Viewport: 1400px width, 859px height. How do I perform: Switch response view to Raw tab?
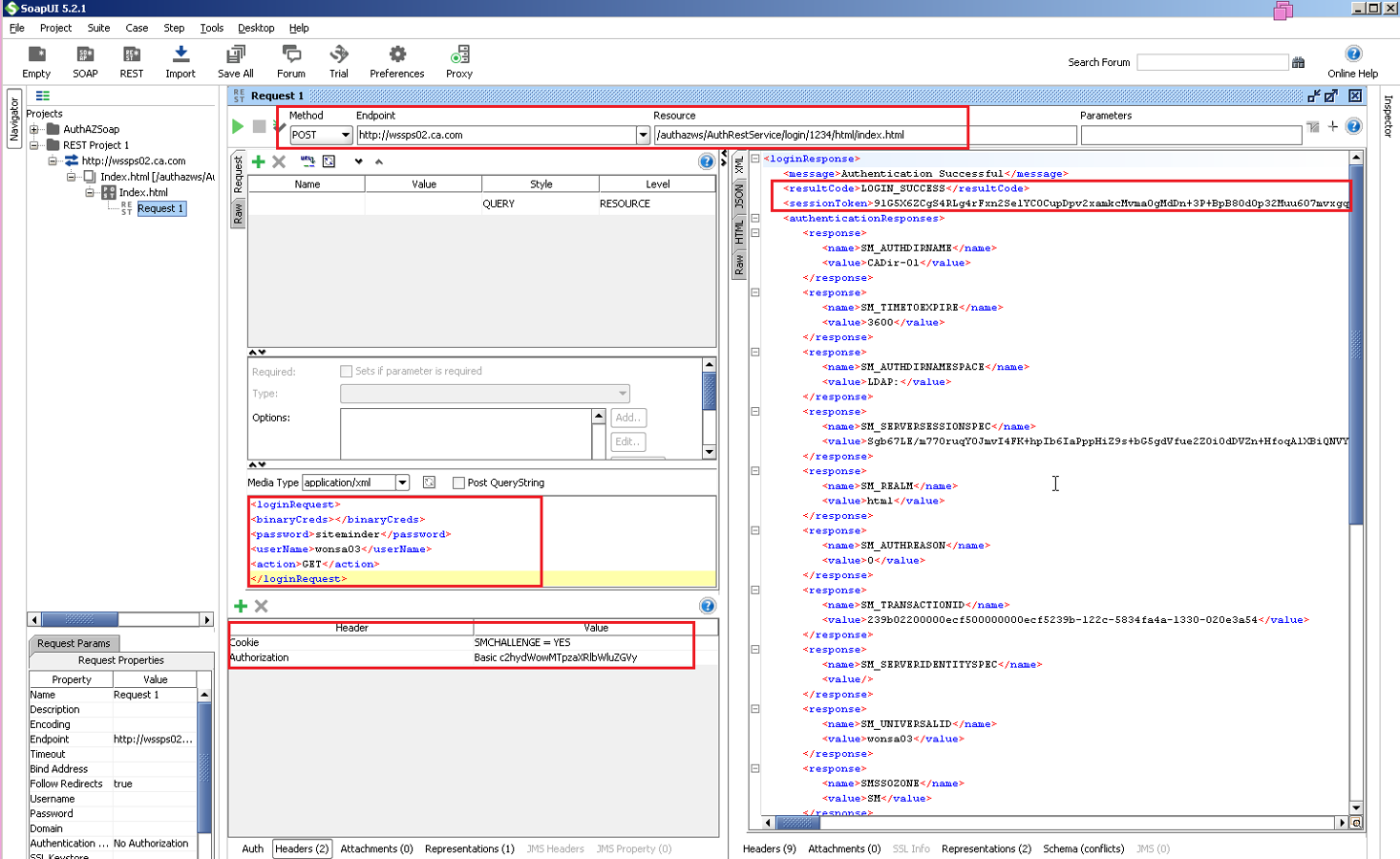[739, 265]
